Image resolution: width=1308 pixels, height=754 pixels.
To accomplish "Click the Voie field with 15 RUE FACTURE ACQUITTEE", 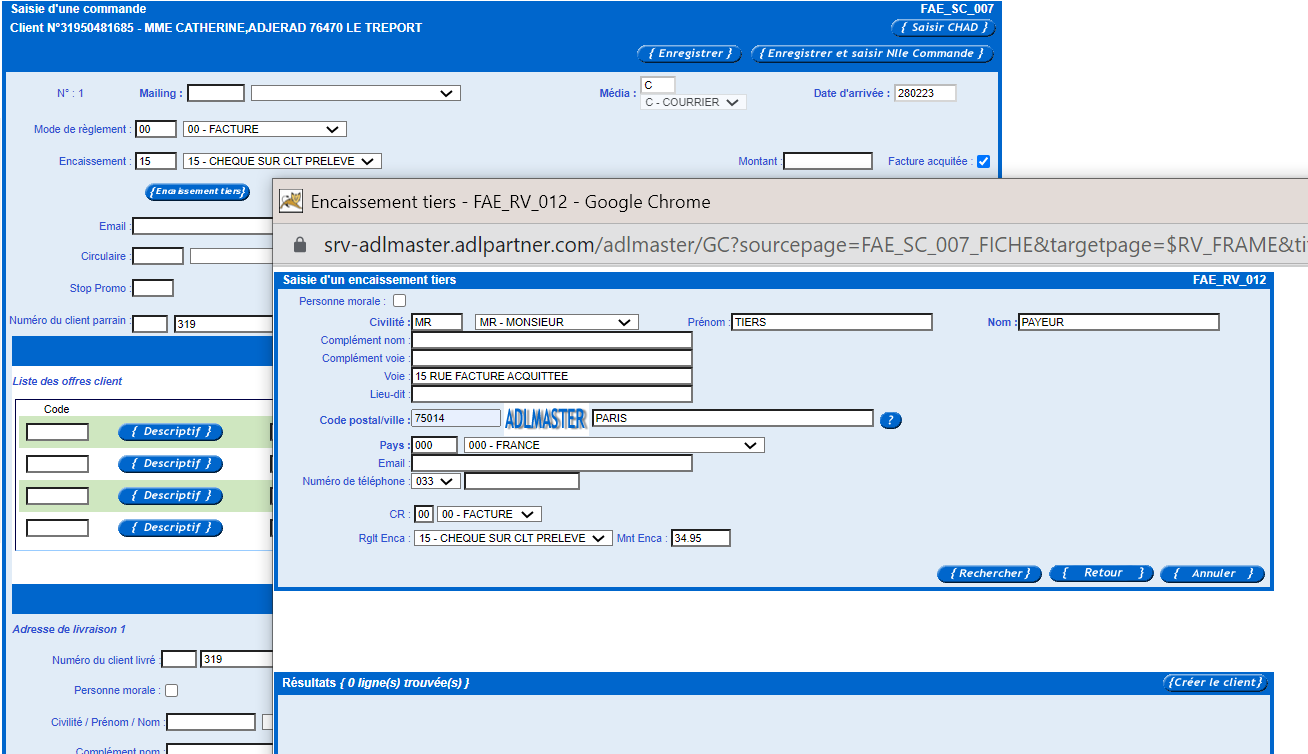I will (552, 376).
